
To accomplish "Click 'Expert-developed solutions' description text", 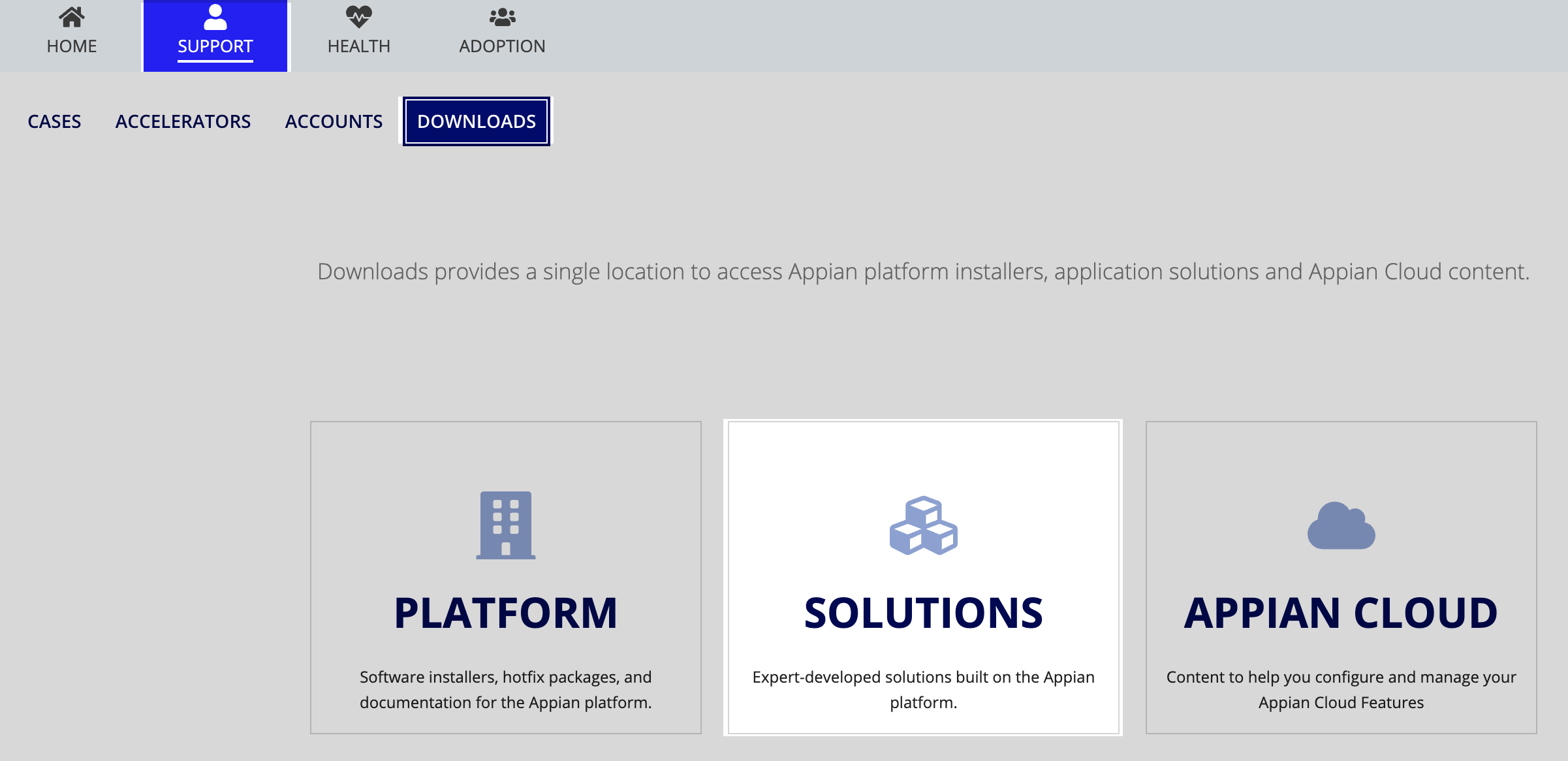I will tap(923, 690).
